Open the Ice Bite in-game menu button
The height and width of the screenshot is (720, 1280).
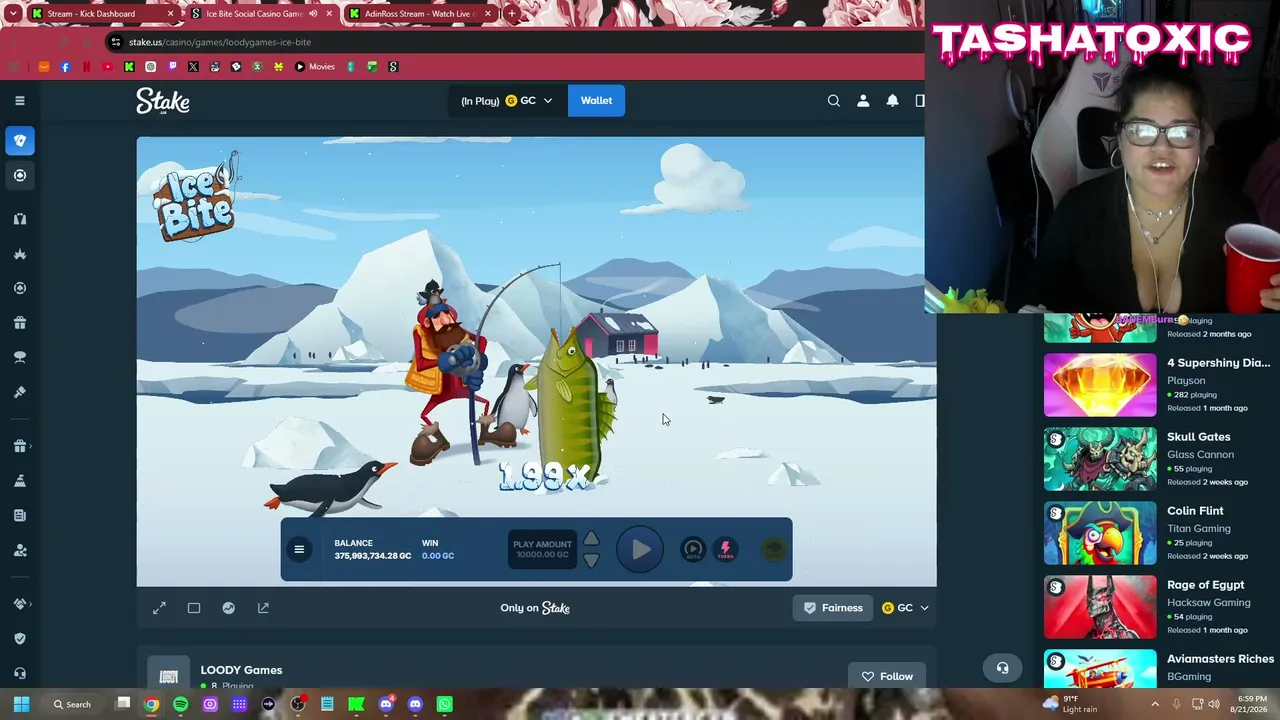pos(299,549)
